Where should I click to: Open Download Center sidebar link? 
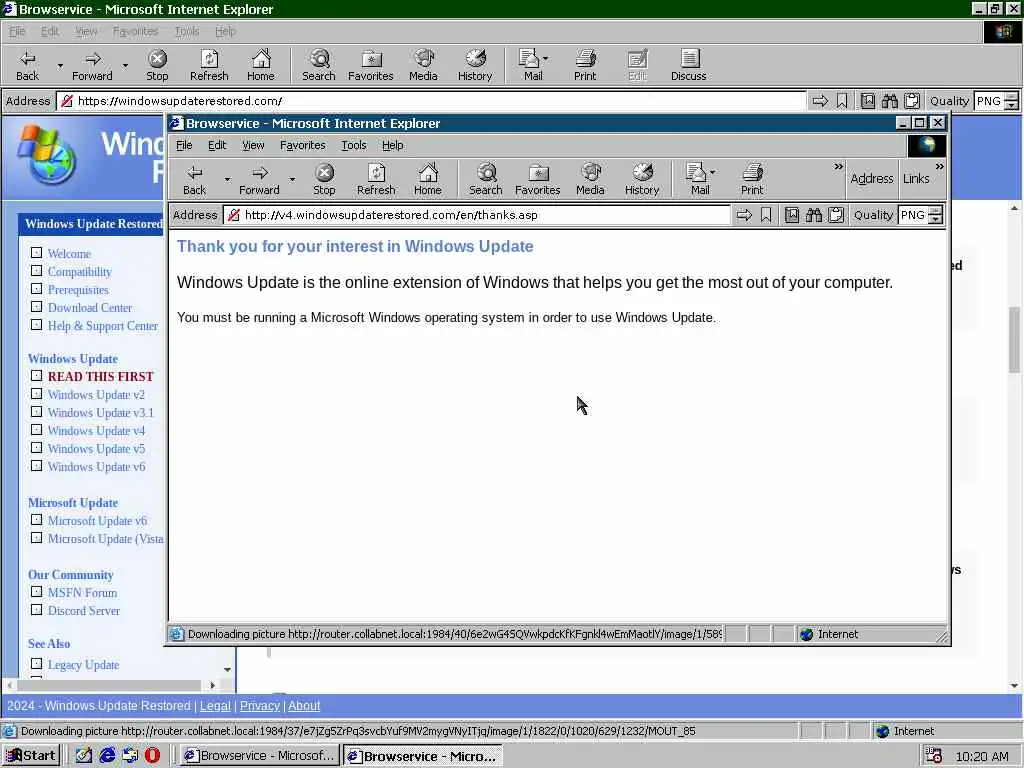89,308
